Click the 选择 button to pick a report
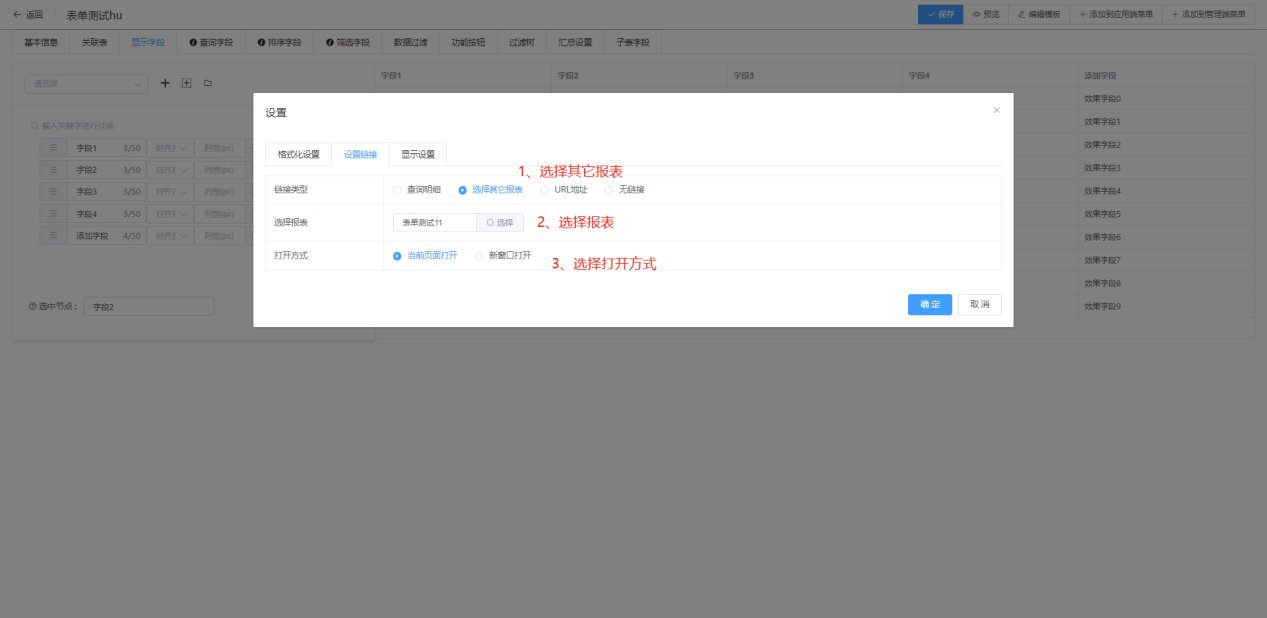Image resolution: width=1267 pixels, height=618 pixels. point(500,223)
